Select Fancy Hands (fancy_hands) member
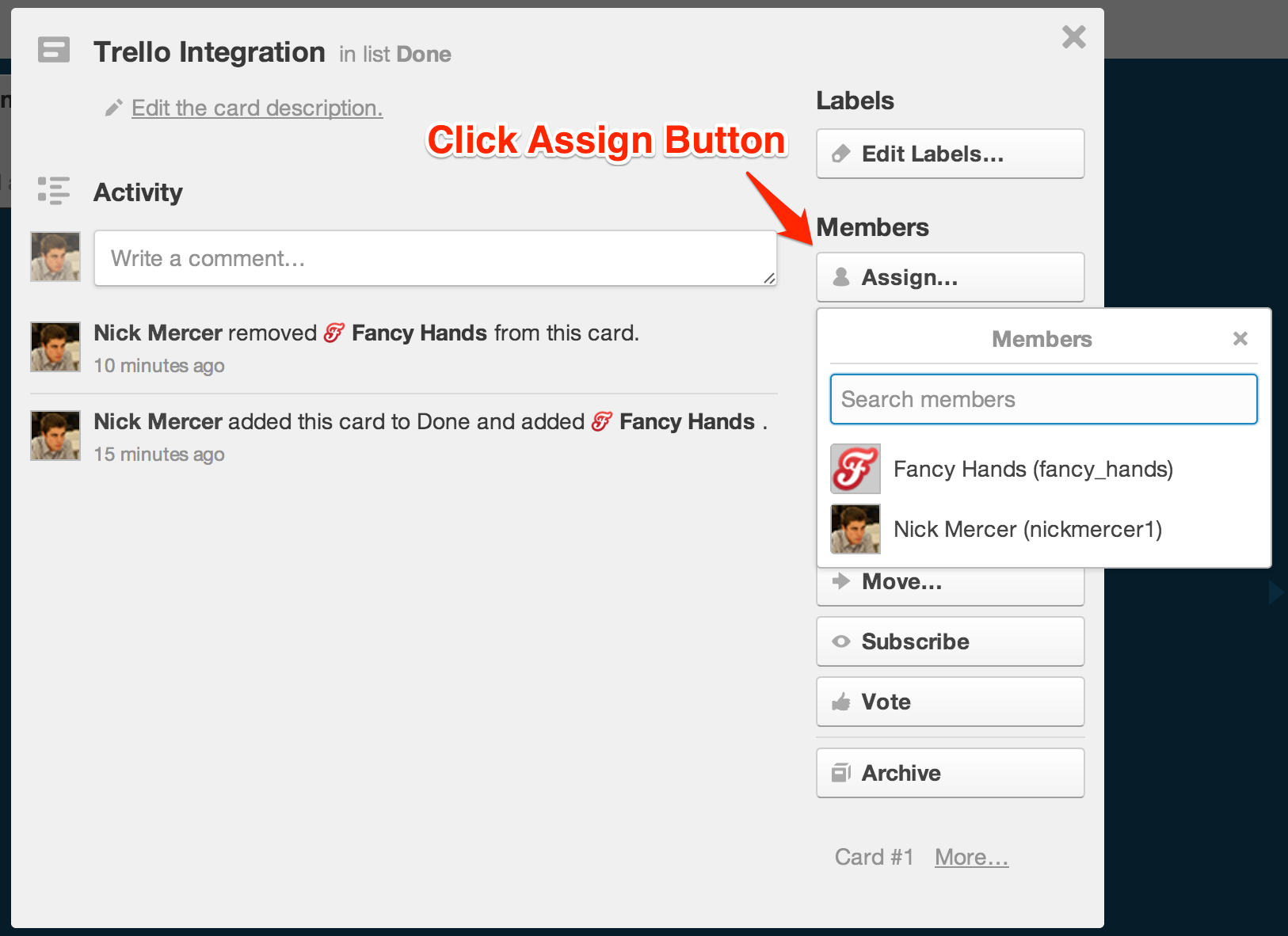This screenshot has height=936, width=1288. (1032, 470)
